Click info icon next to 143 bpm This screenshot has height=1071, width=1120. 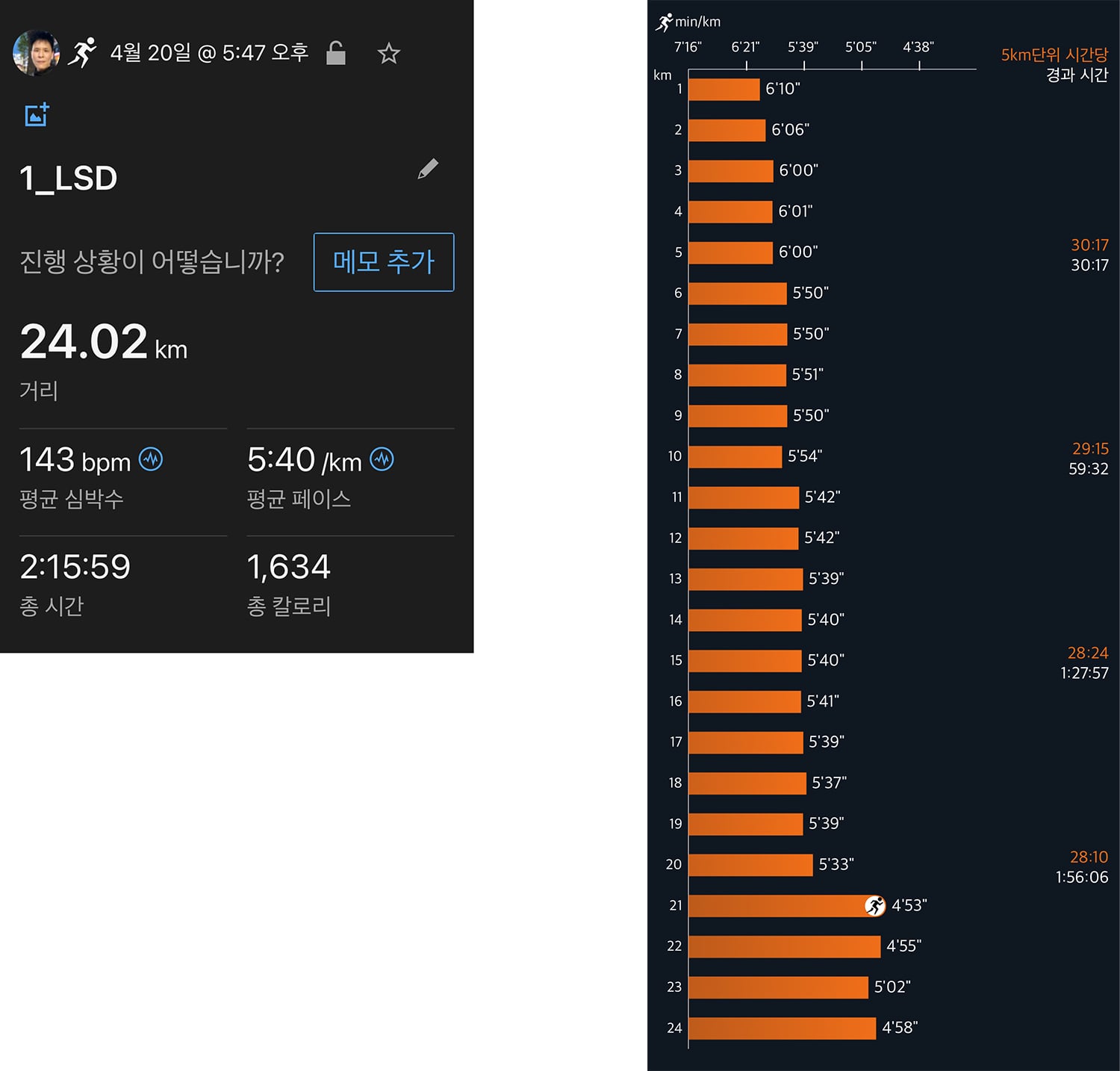coord(151,459)
